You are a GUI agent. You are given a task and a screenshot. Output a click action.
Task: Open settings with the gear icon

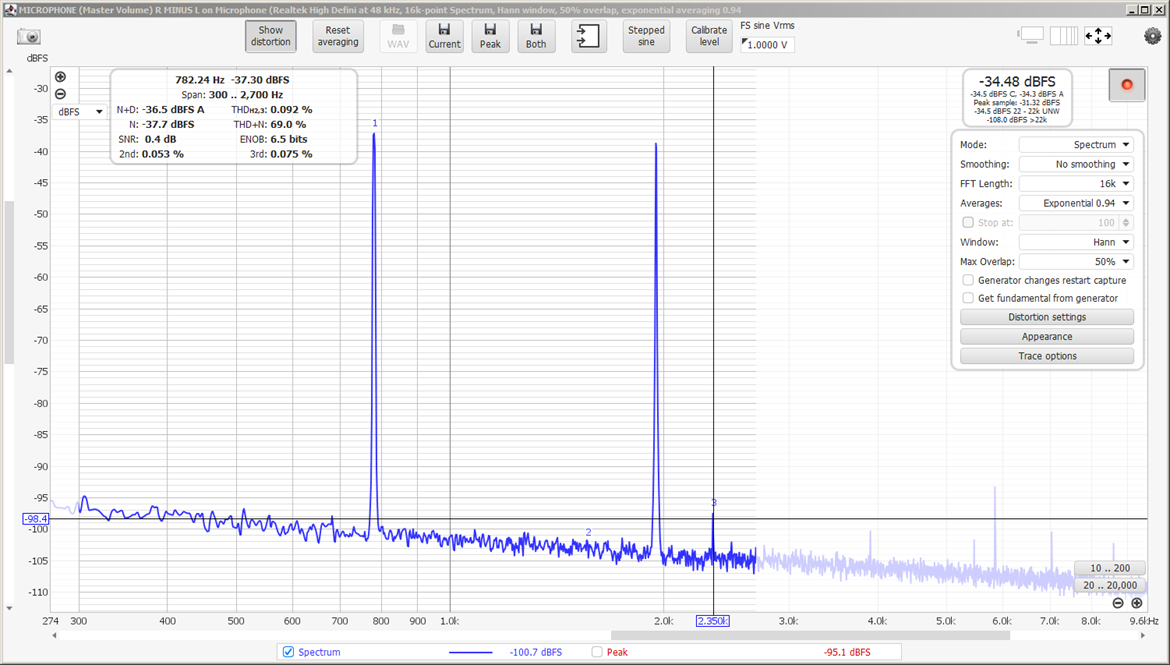point(1153,36)
